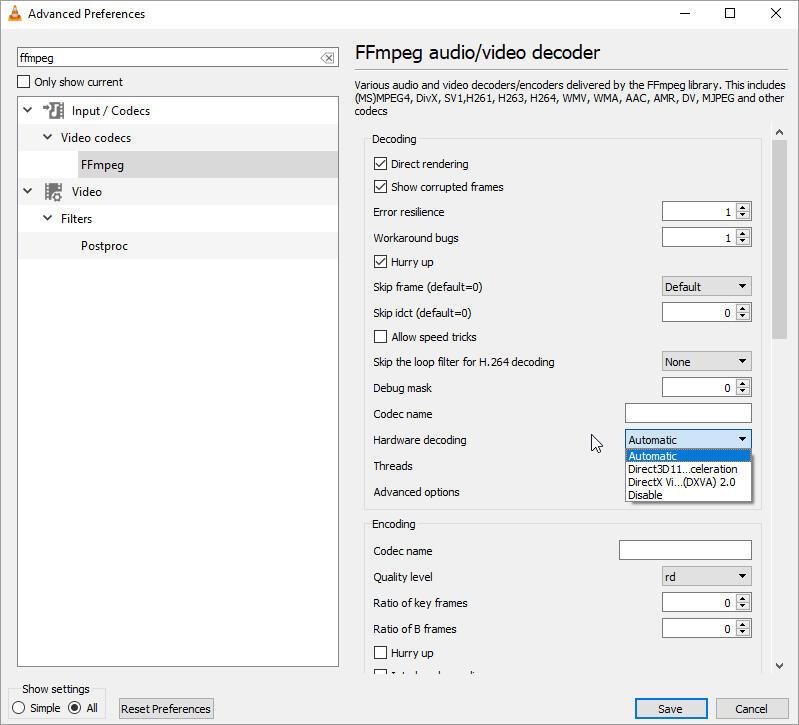This screenshot has width=799, height=725.
Task: Choose DirectX Video (DXVA) 2.0 option
Action: point(688,482)
